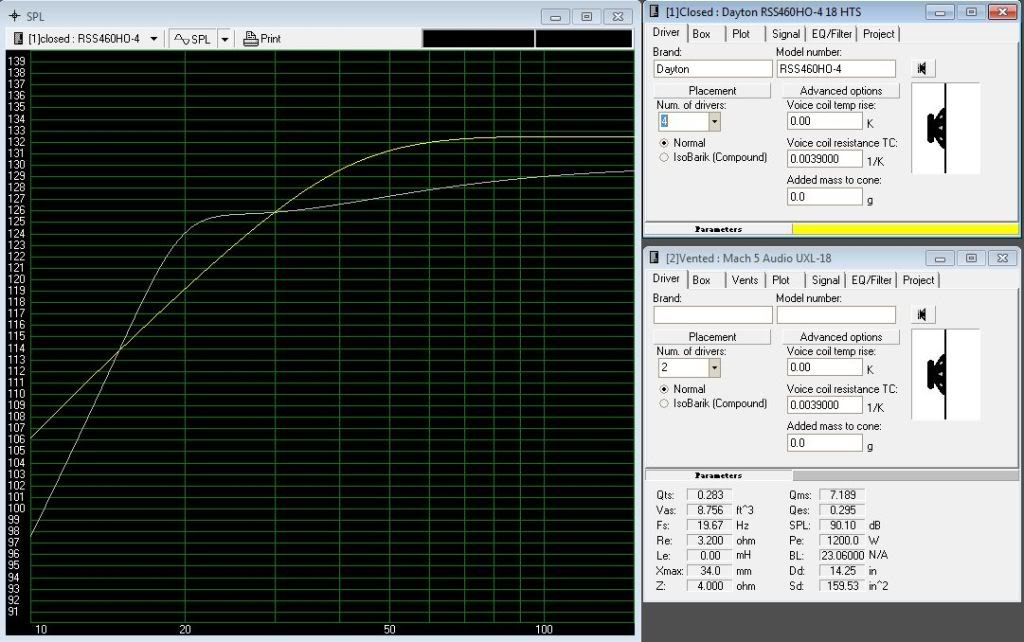Screen dimensions: 1024x642
Task: Click the Brand field containing Dayton
Action: point(712,69)
